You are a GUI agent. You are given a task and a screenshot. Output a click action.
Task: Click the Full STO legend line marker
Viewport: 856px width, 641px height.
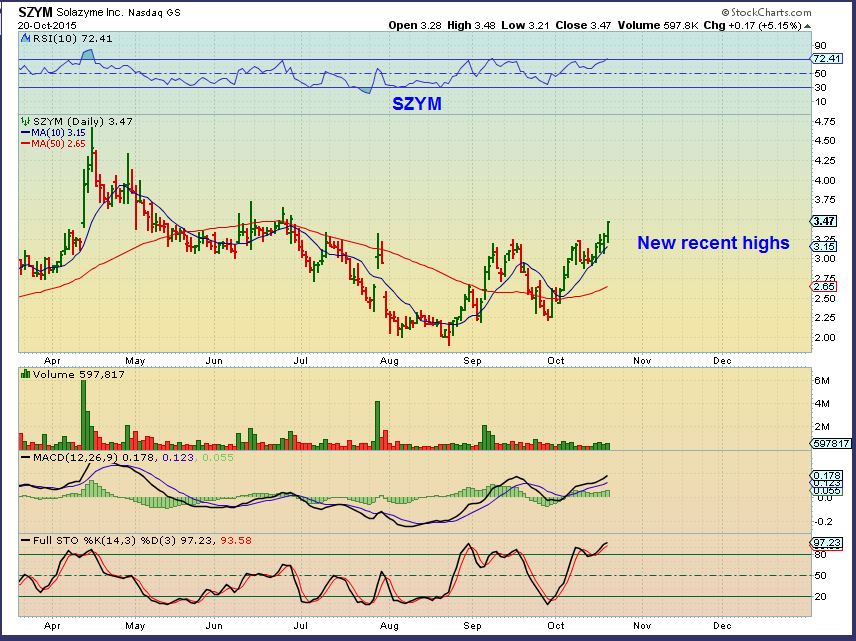click(25, 541)
